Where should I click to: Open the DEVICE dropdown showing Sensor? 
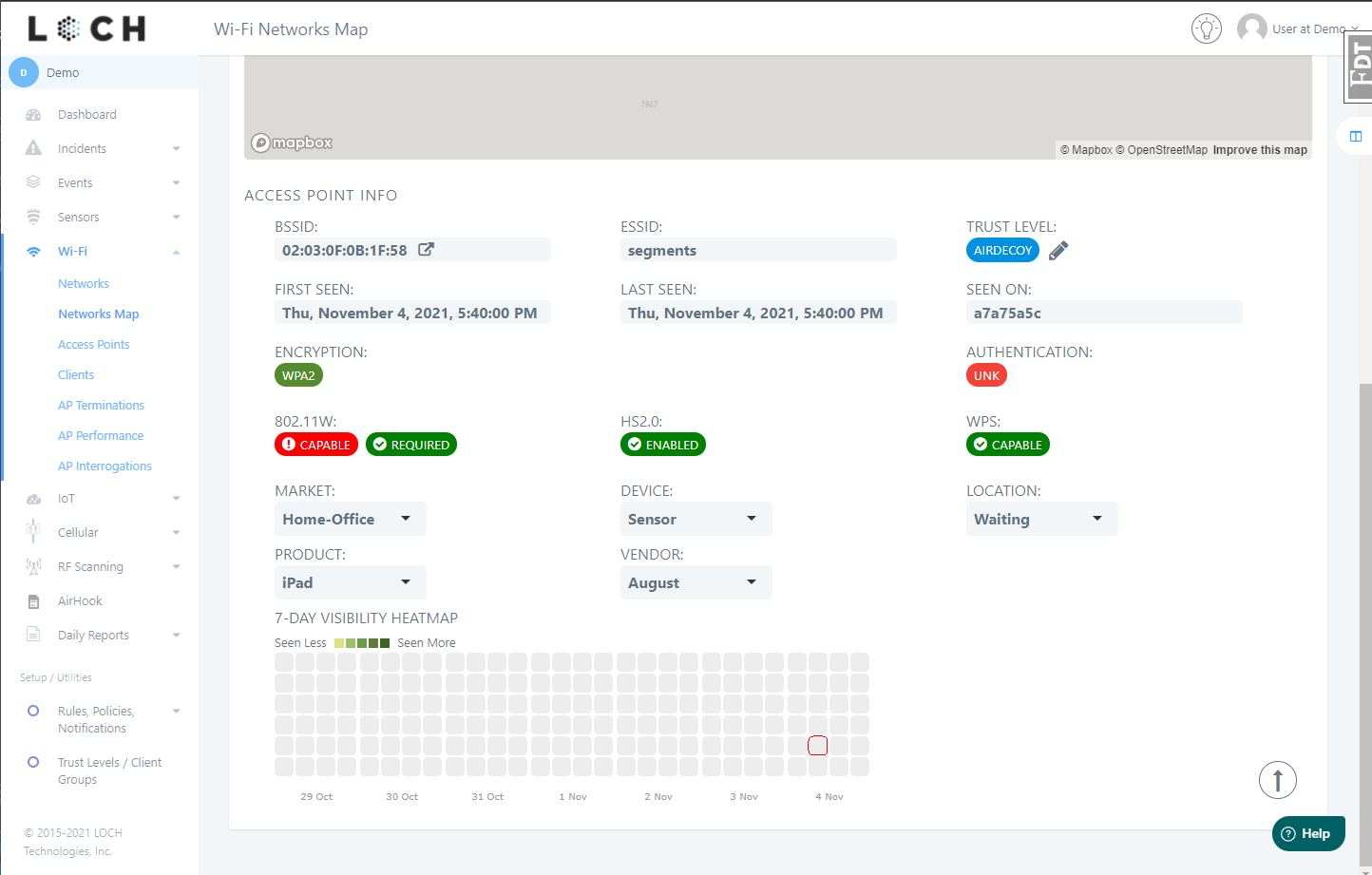tap(696, 519)
